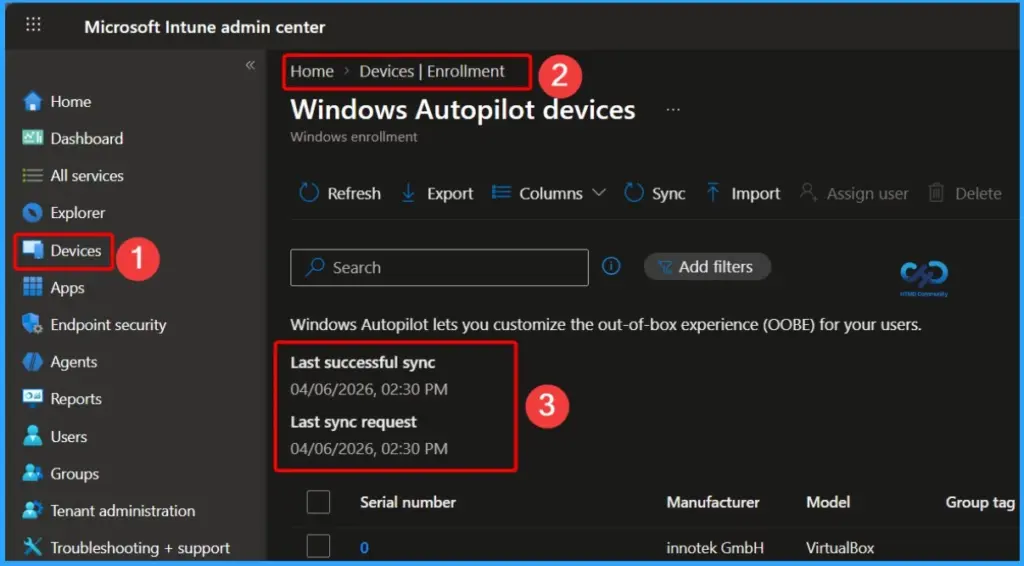Click the Troubleshooting wrench icon
Screen dimensions: 1024x566
33,547
